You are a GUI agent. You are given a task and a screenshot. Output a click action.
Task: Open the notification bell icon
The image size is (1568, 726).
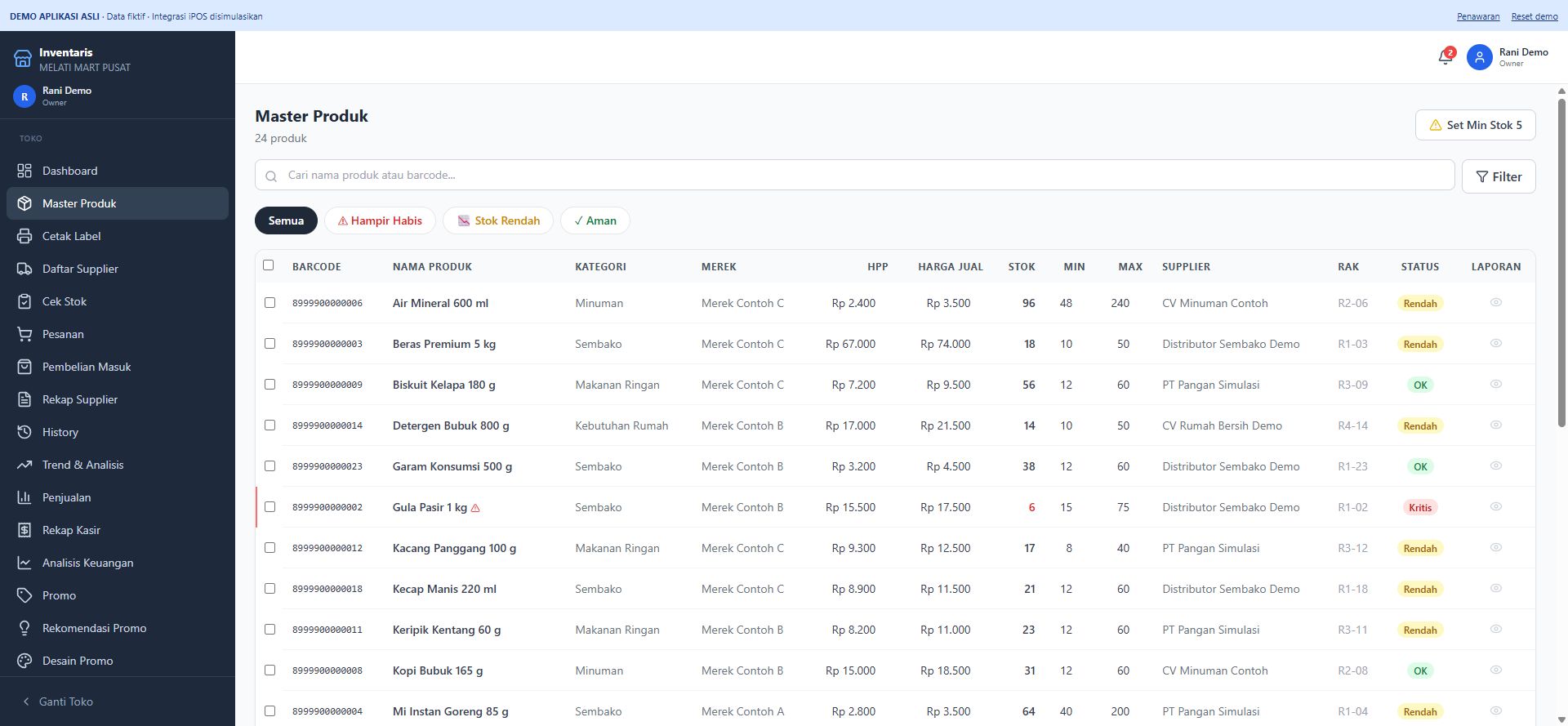point(1445,57)
